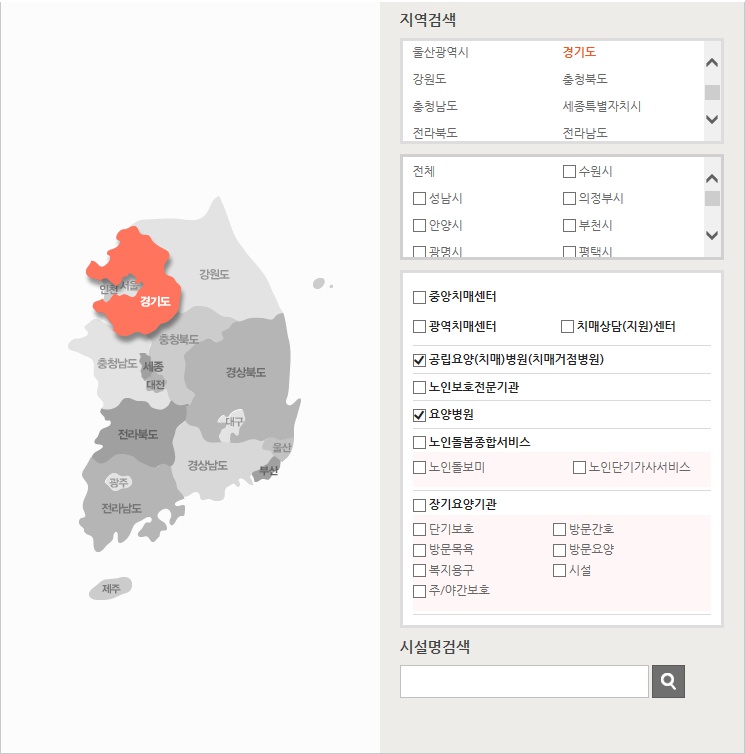
Task: Select 제주 island on the map
Action: pyautogui.click(x=111, y=588)
